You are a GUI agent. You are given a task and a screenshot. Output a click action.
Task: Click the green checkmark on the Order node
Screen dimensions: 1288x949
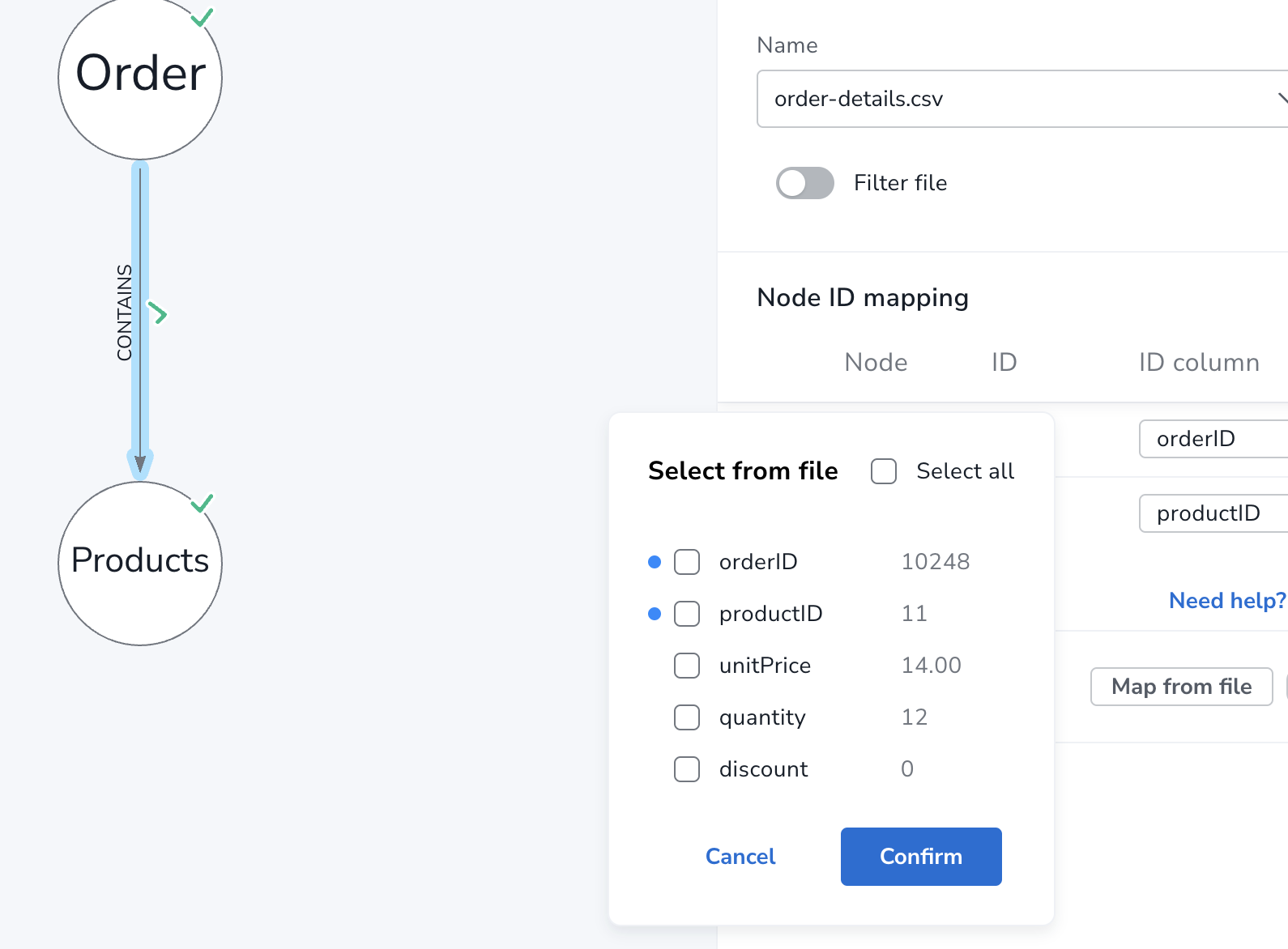point(203,17)
